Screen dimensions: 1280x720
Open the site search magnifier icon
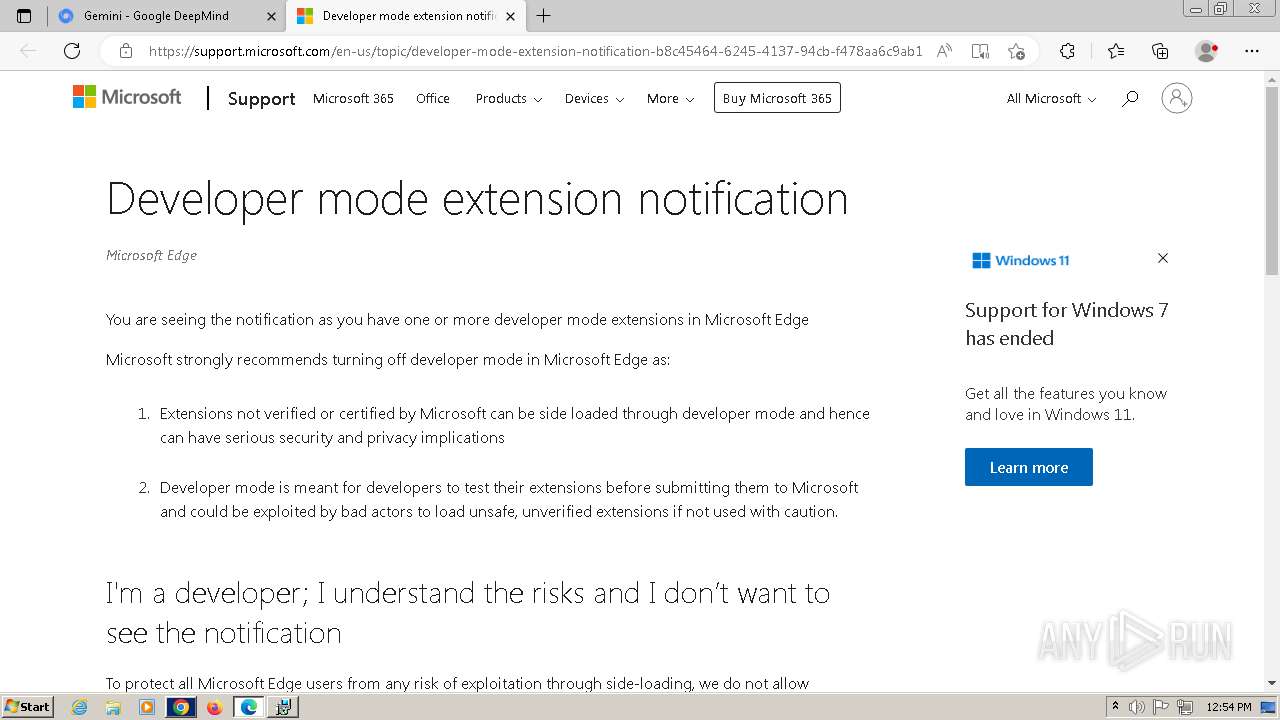click(x=1130, y=98)
